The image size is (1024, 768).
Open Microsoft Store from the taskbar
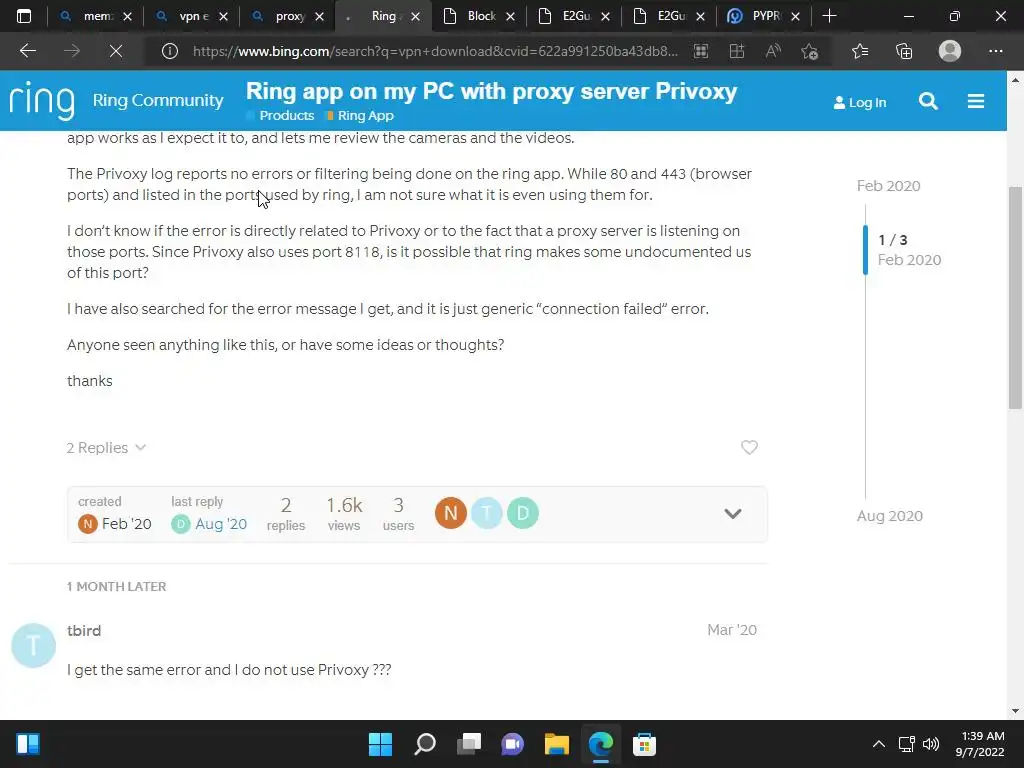click(x=644, y=744)
